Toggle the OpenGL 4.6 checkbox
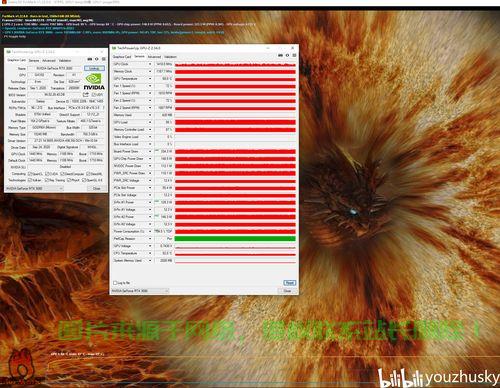Screen dimensions: 500x388 pos(84,180)
